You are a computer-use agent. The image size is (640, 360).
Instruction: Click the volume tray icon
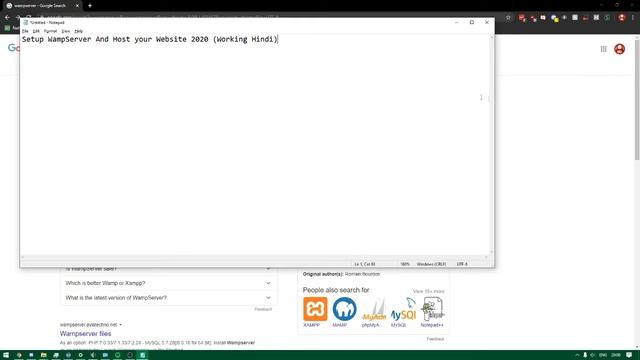tap(593, 355)
